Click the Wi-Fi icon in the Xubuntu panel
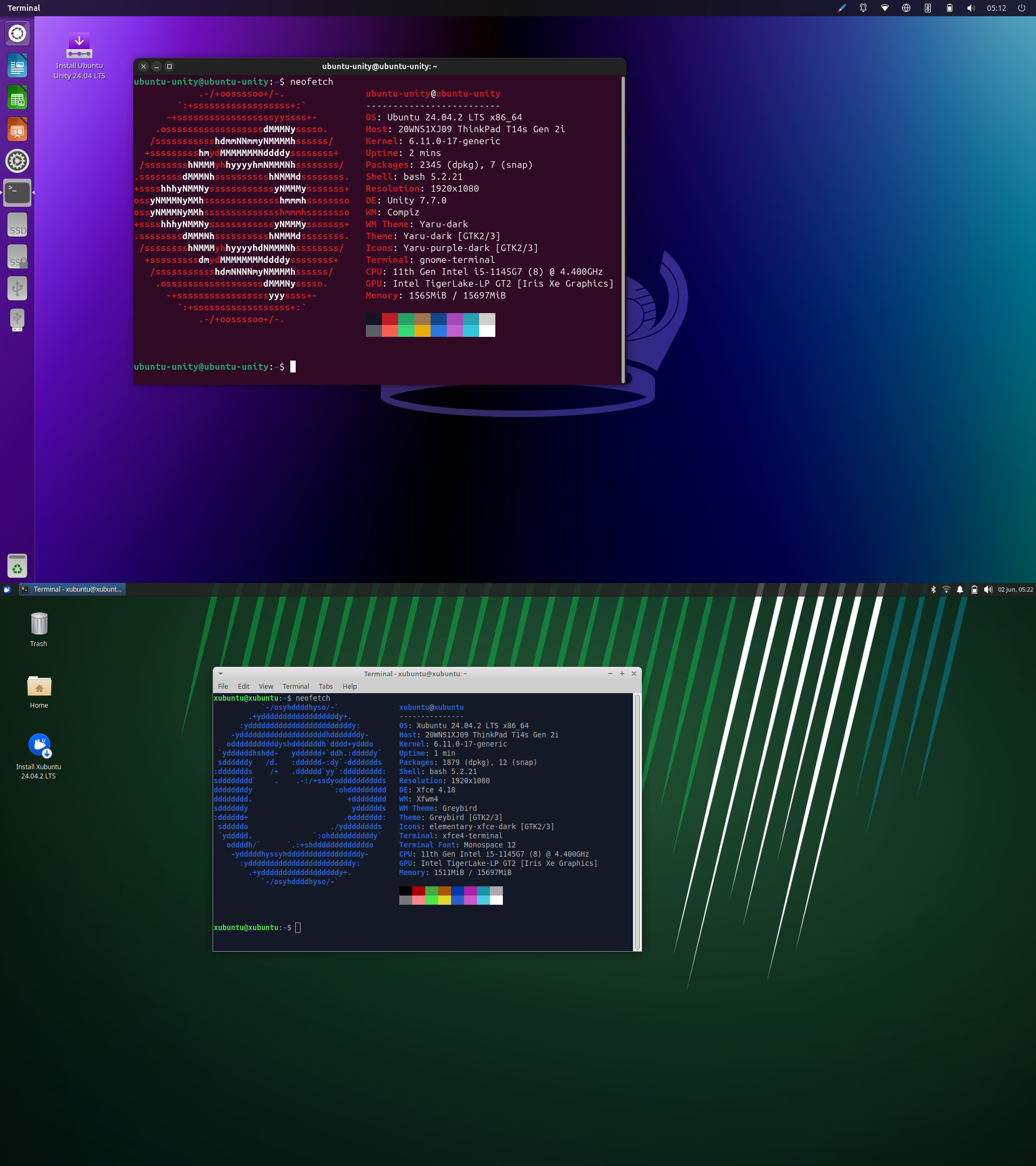 coord(946,589)
